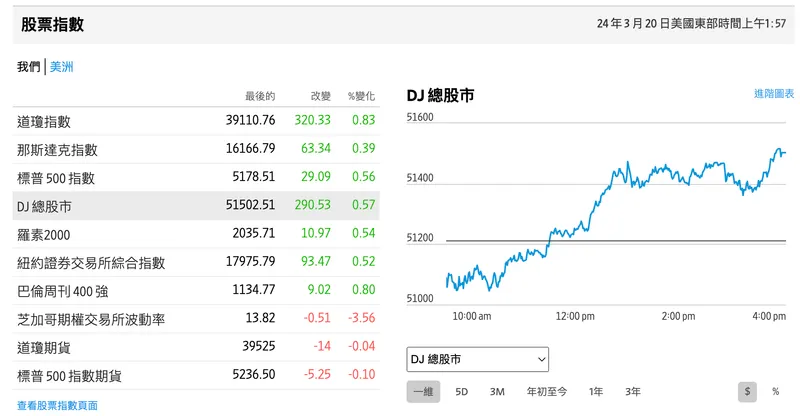The image size is (800, 416).
Task: Select the 年初至今 range
Action: coord(546,392)
